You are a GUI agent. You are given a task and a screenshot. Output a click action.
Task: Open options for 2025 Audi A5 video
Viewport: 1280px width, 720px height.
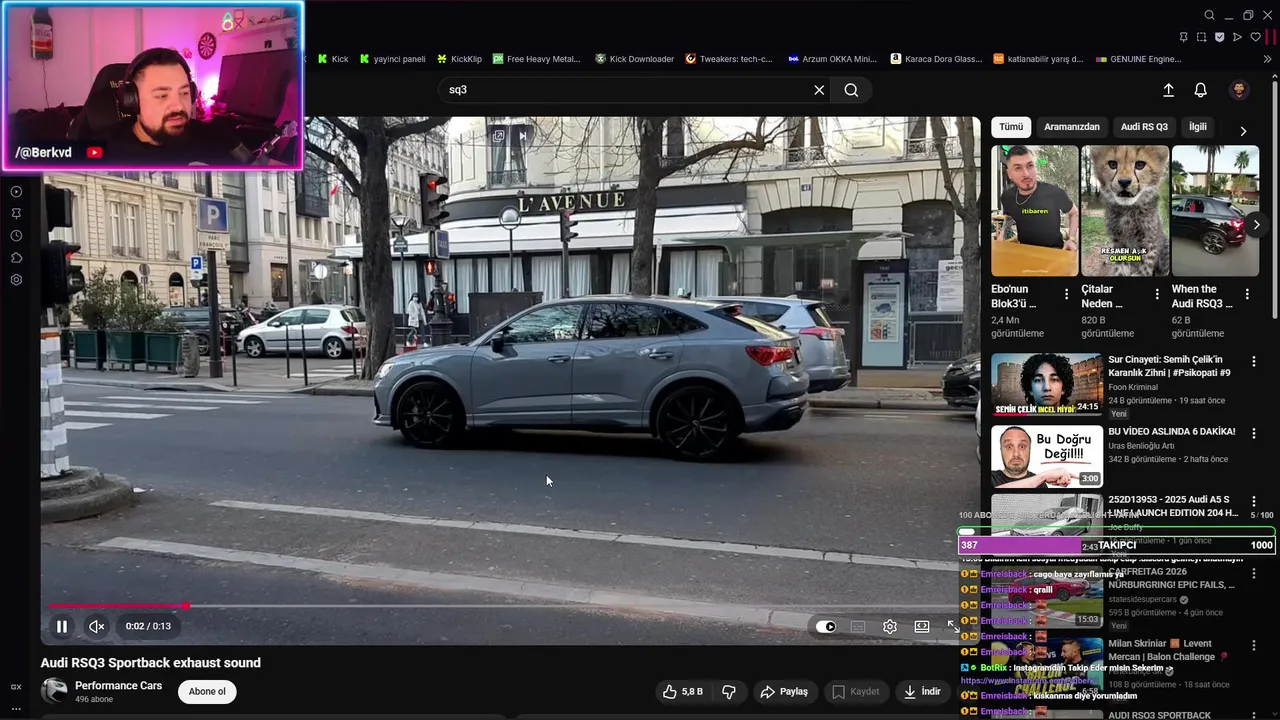pos(1253,500)
